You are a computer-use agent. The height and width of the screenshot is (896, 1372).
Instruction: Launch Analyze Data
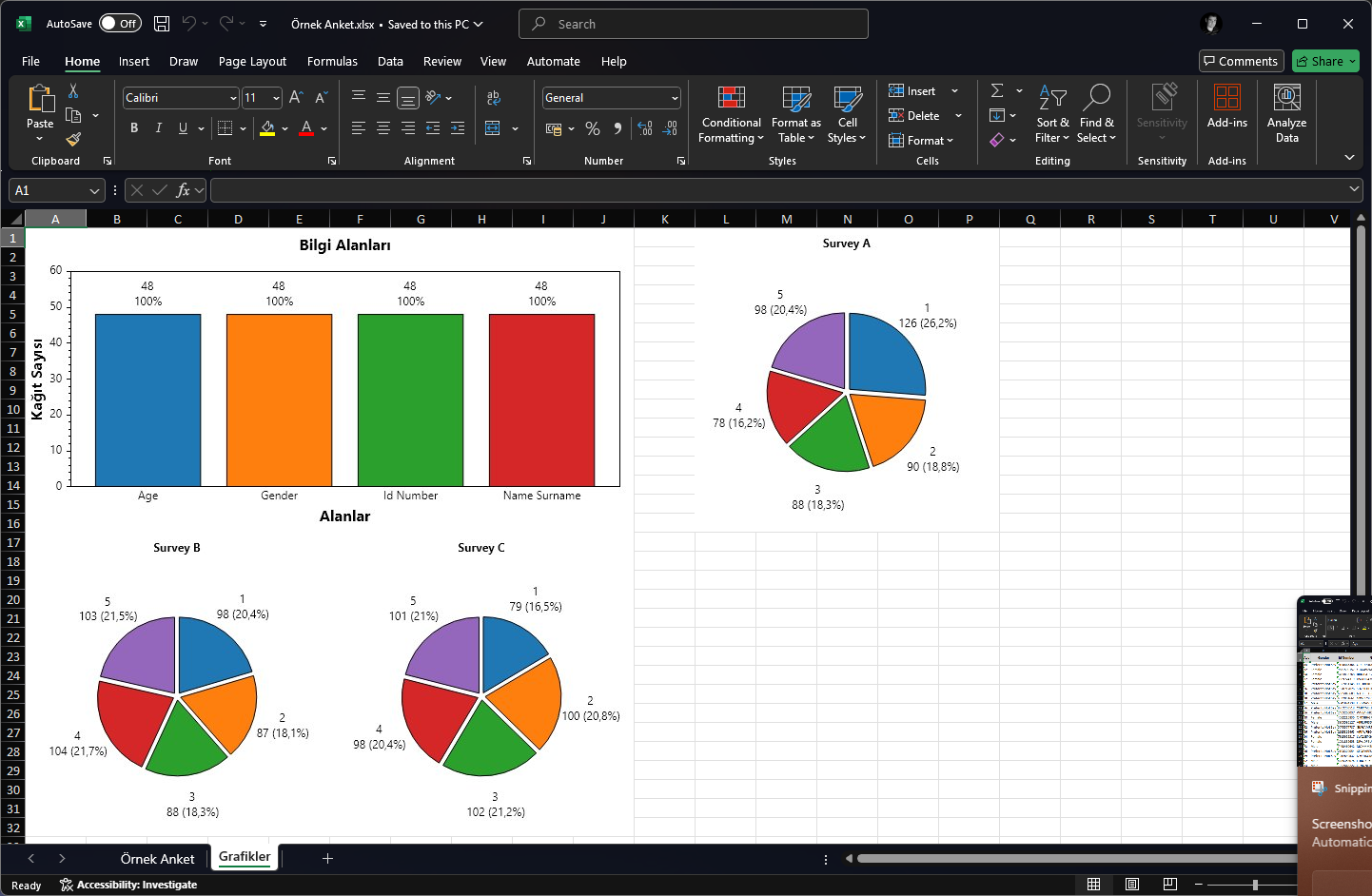1286,114
